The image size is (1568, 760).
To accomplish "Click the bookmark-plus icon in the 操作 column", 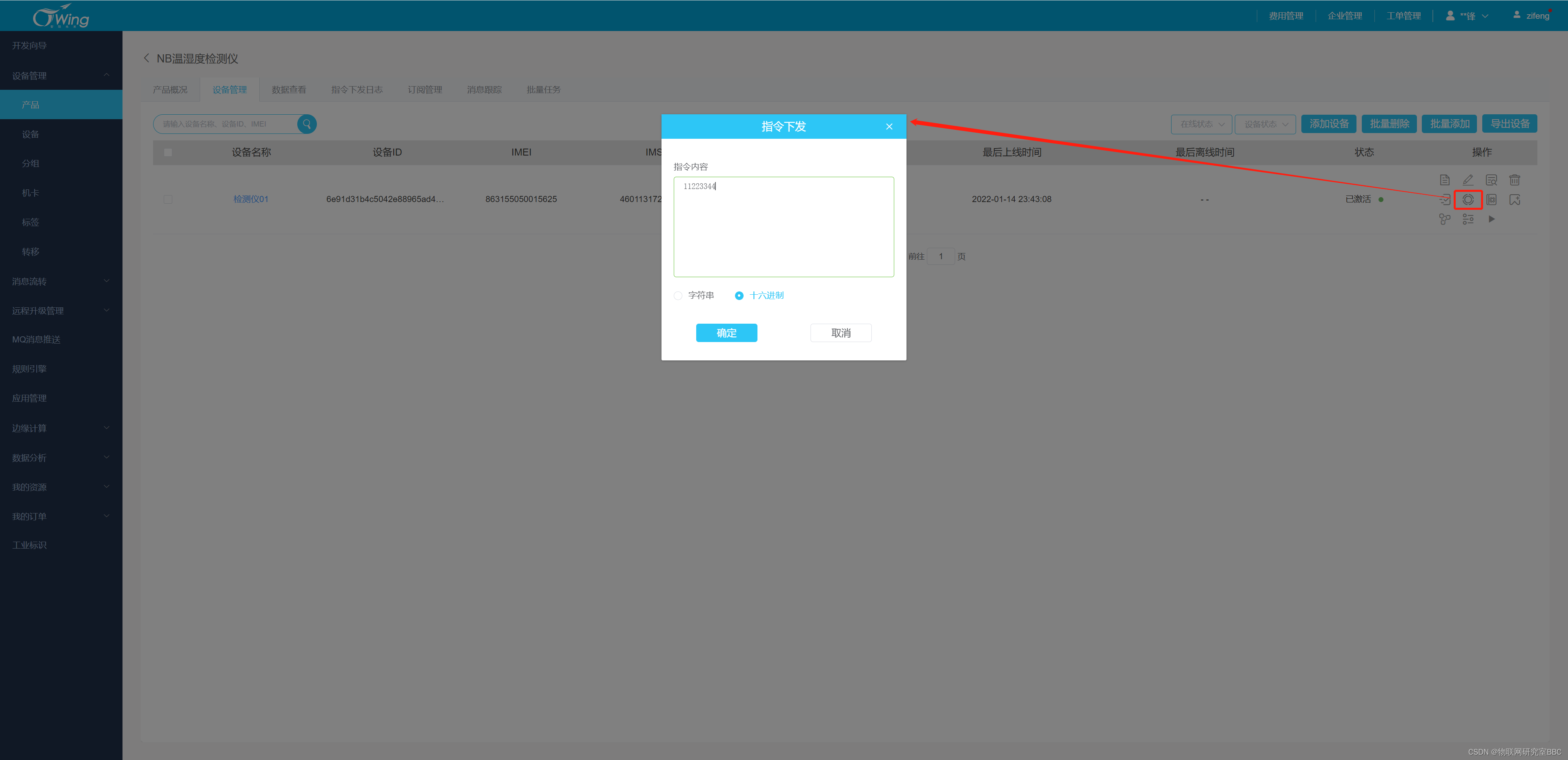I will (1515, 200).
